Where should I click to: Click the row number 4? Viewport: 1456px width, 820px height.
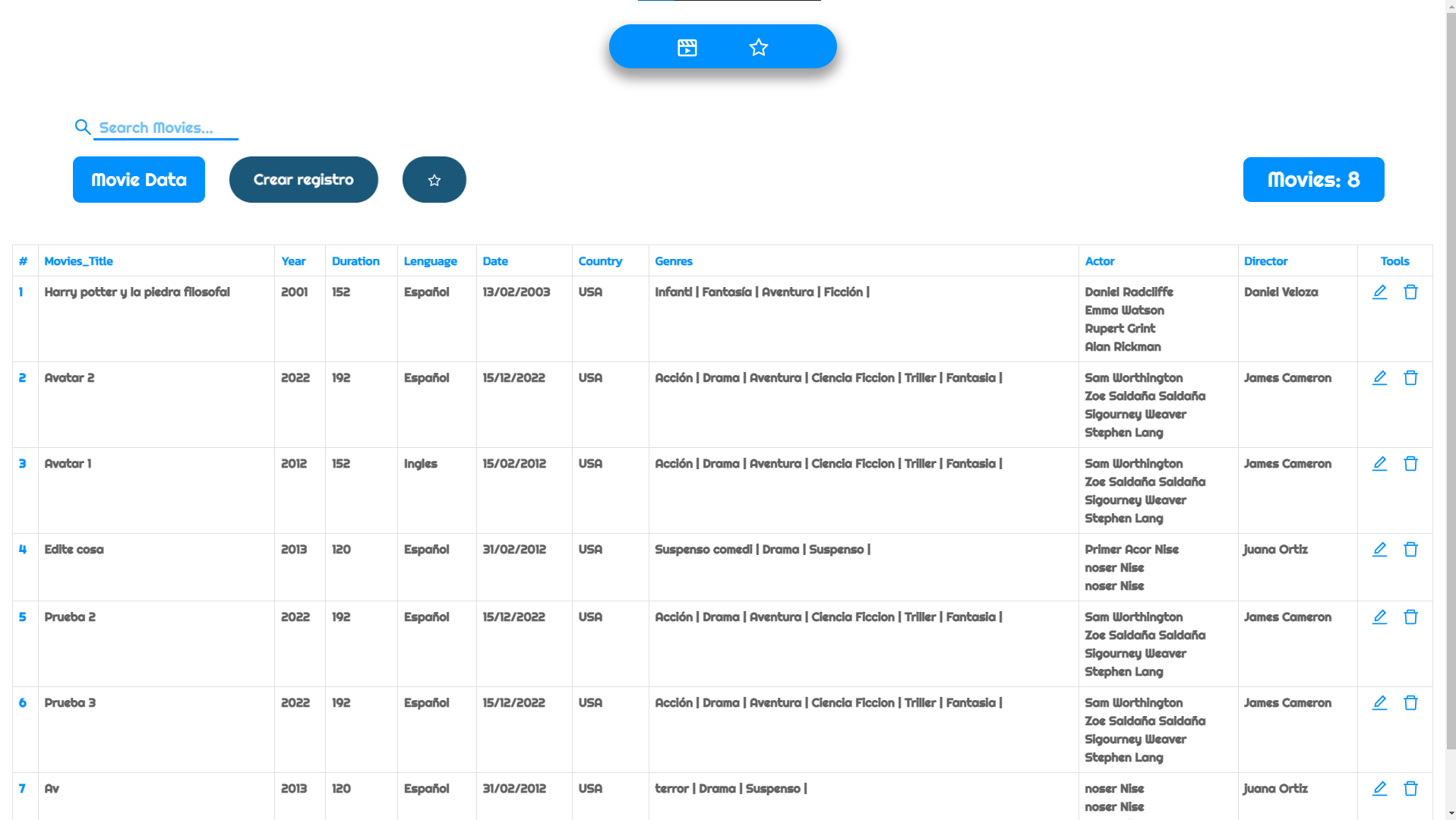pos(23,550)
